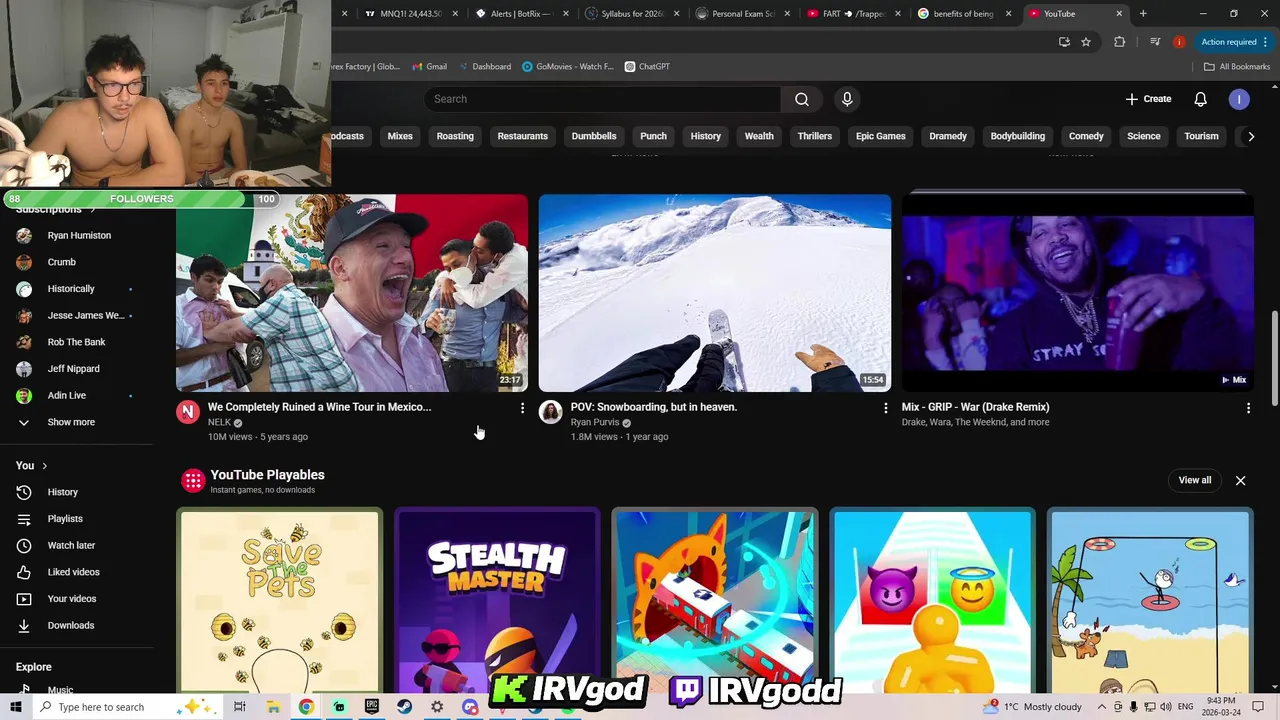Play the NELK Wine Tour Mexico thumbnail

(352, 293)
